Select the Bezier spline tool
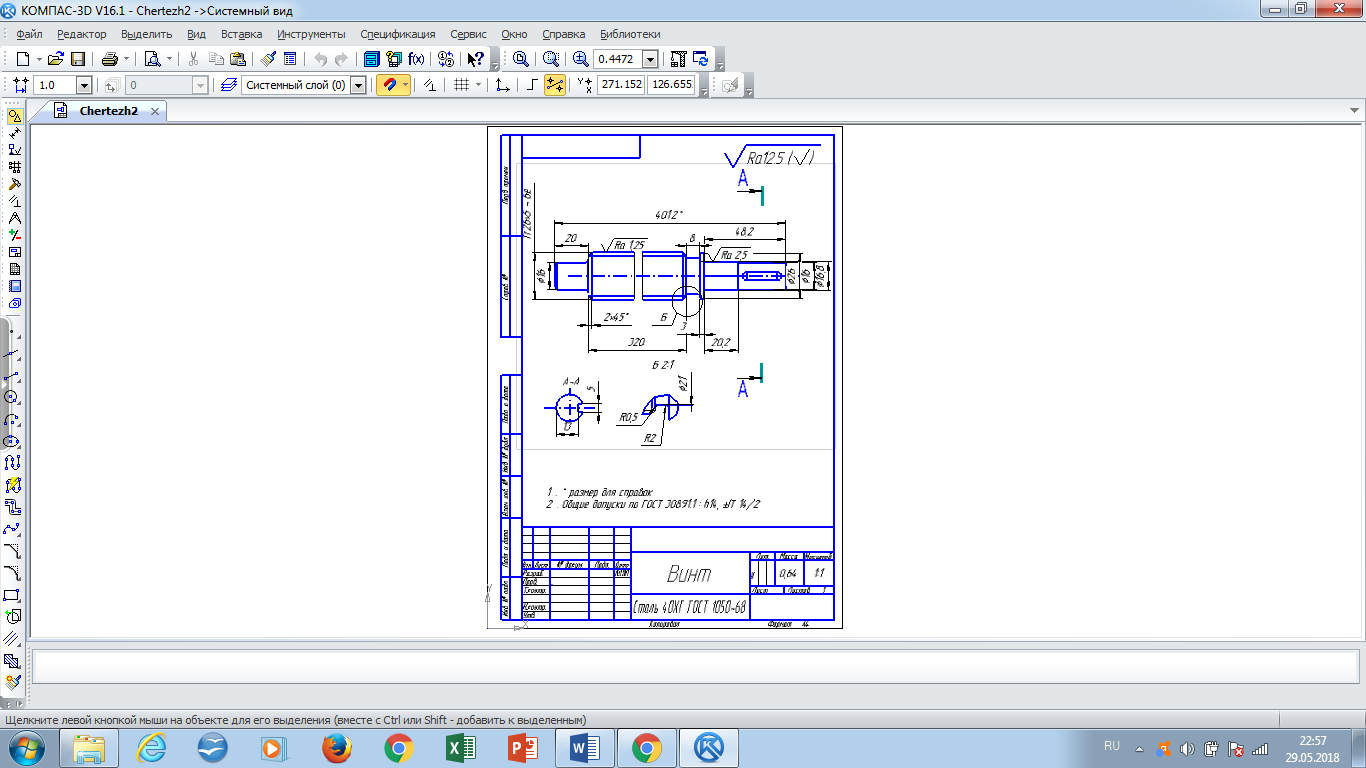Image resolution: width=1366 pixels, height=768 pixels. click(13, 528)
